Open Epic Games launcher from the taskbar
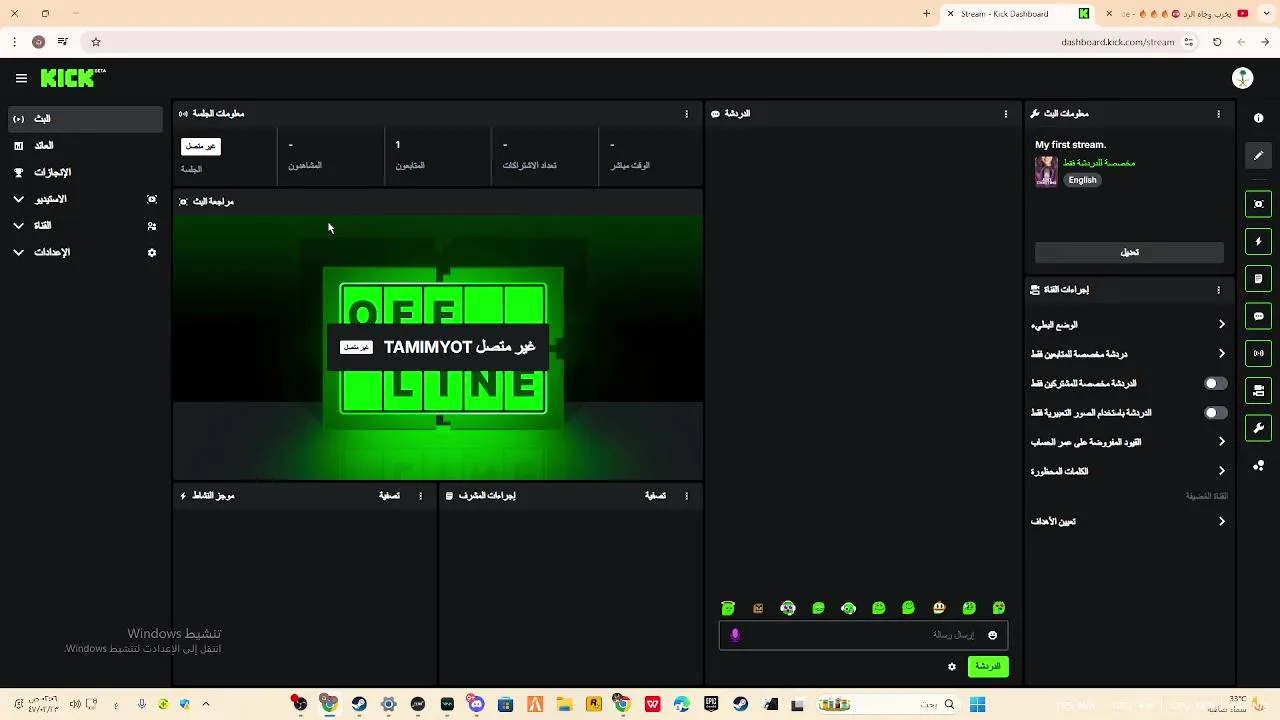Viewport: 1280px width, 720px height. click(711, 704)
